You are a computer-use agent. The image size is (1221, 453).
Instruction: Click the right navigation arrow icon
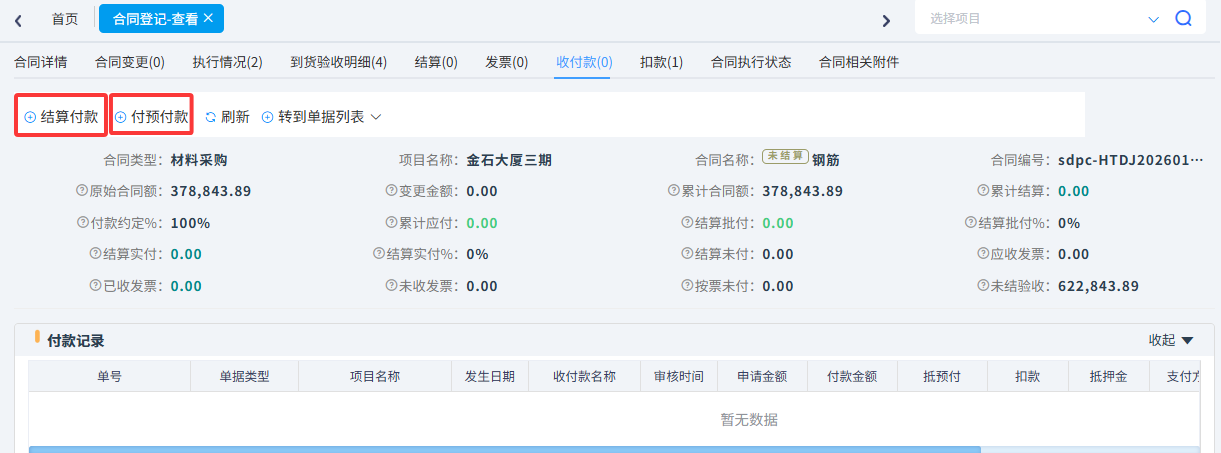click(x=886, y=20)
